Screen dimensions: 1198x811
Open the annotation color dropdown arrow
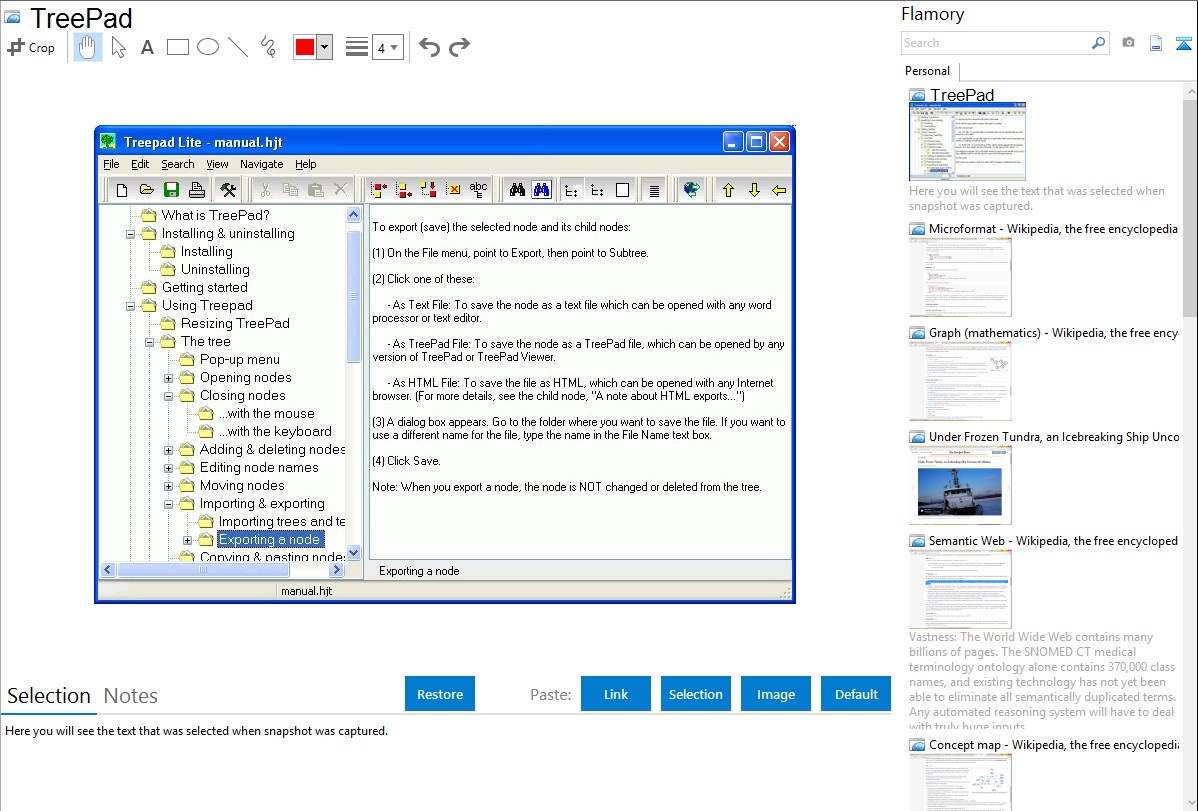324,47
